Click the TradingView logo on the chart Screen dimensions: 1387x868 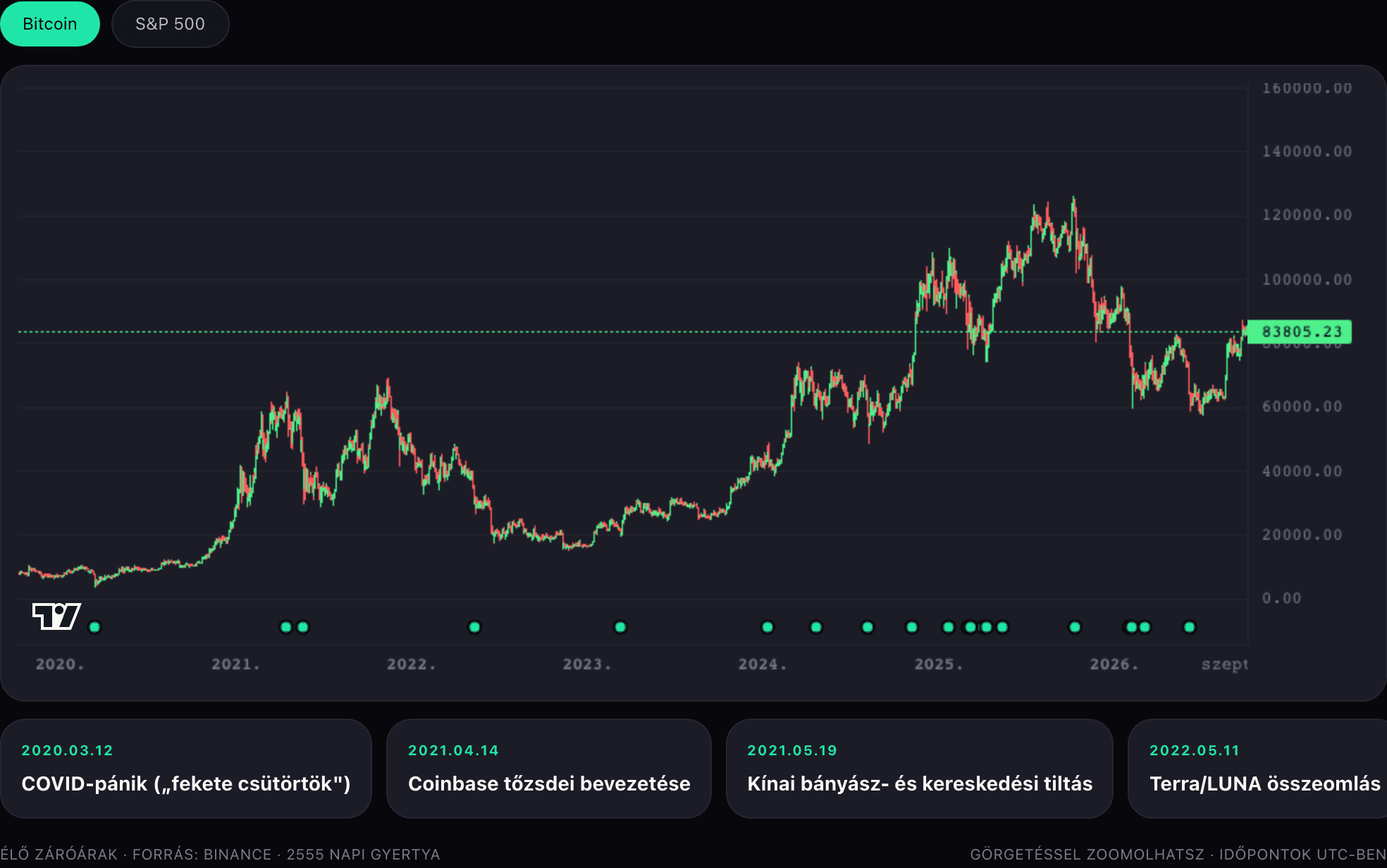(x=56, y=616)
